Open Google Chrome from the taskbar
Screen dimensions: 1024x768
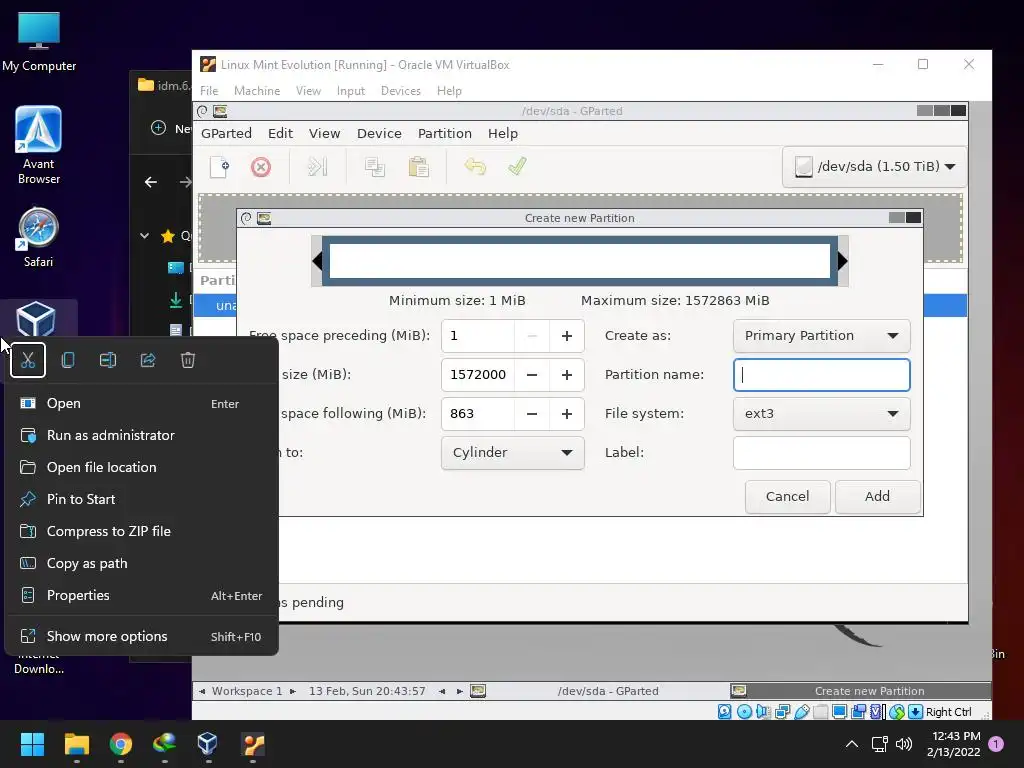click(x=121, y=744)
